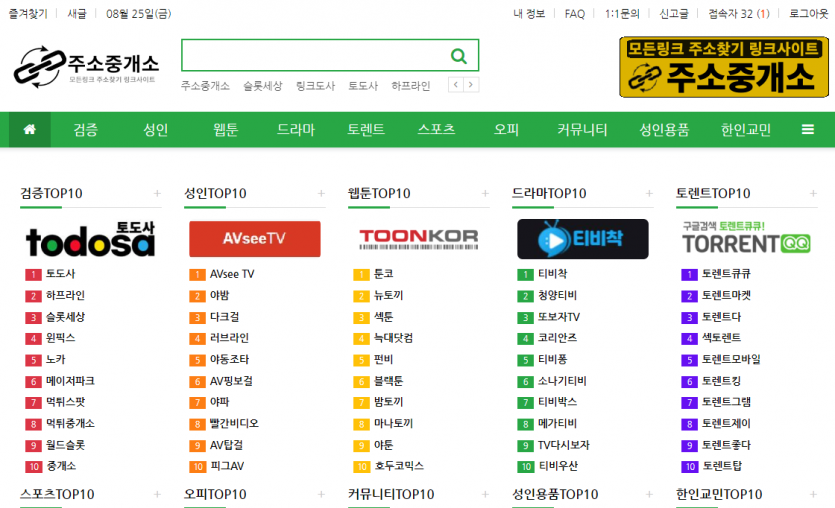
Task: Open rank 2 하프라인 in 검증TOP10 list
Action: [x=65, y=296]
